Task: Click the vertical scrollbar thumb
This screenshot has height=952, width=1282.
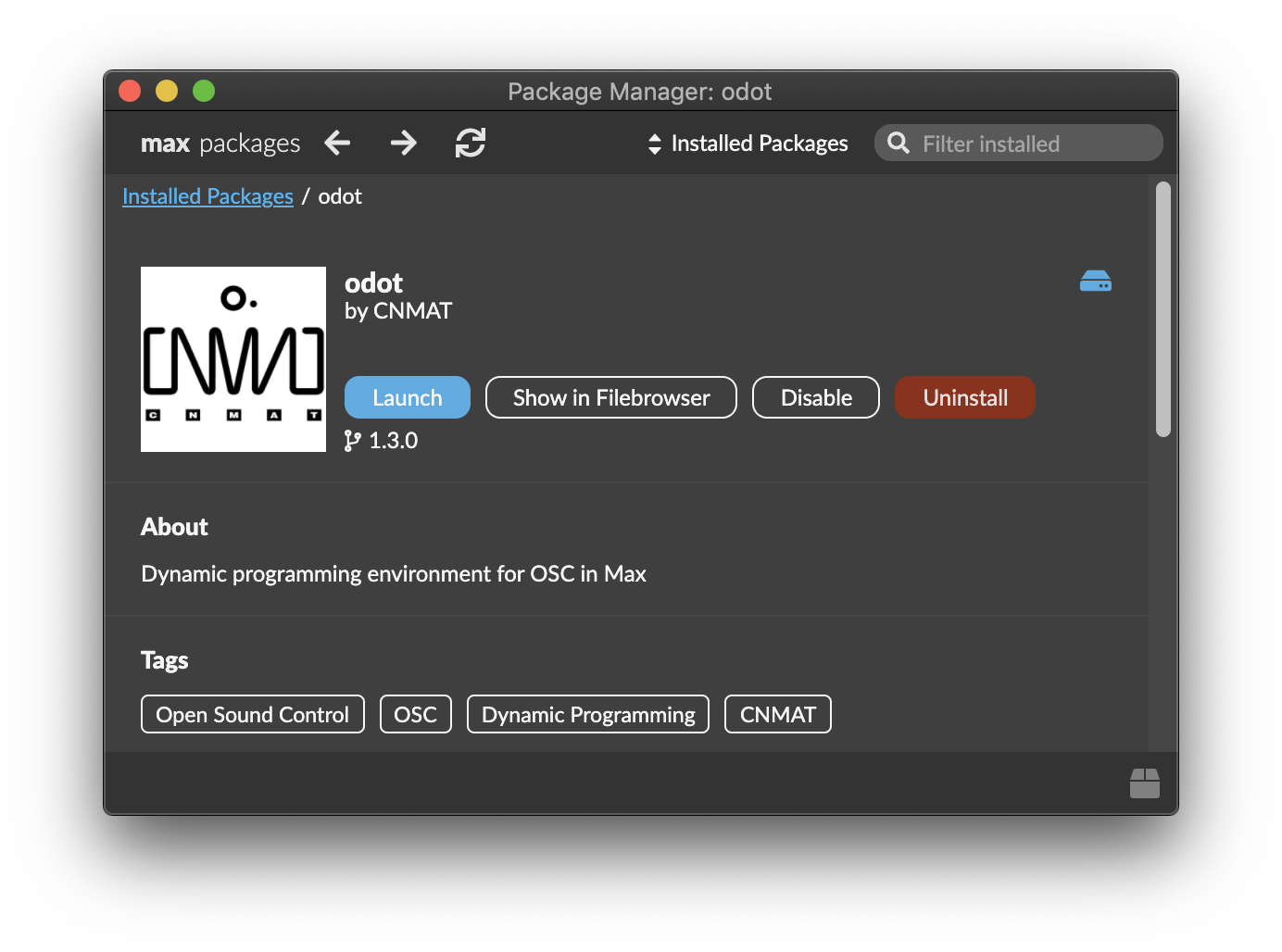Action: [1163, 309]
